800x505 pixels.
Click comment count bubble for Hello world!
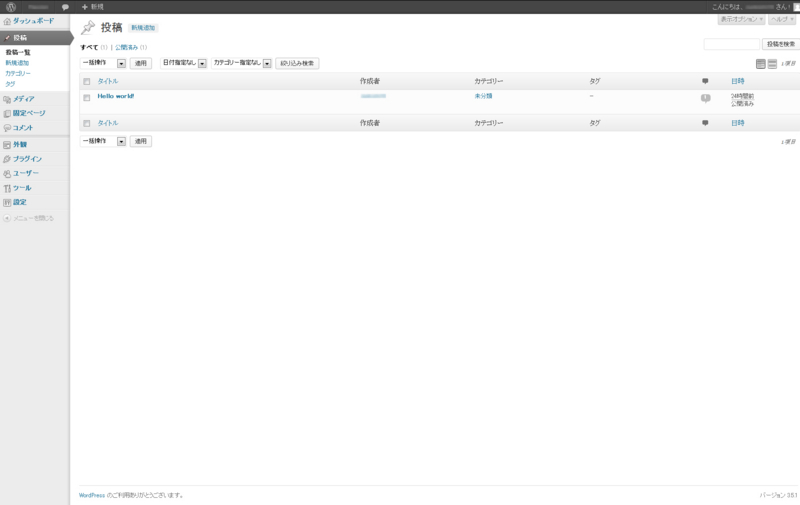coord(706,98)
